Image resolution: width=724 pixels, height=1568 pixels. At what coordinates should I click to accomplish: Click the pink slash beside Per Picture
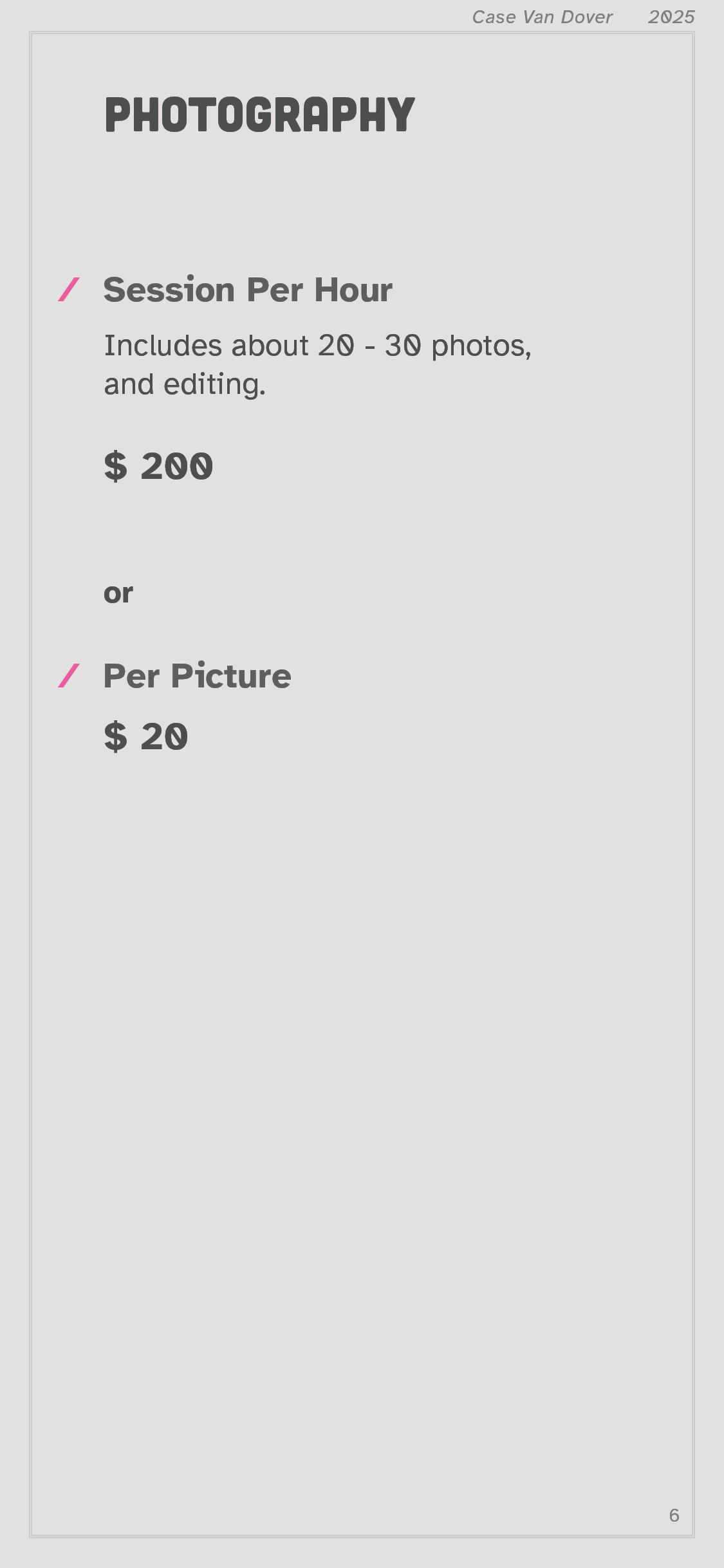coord(69,676)
